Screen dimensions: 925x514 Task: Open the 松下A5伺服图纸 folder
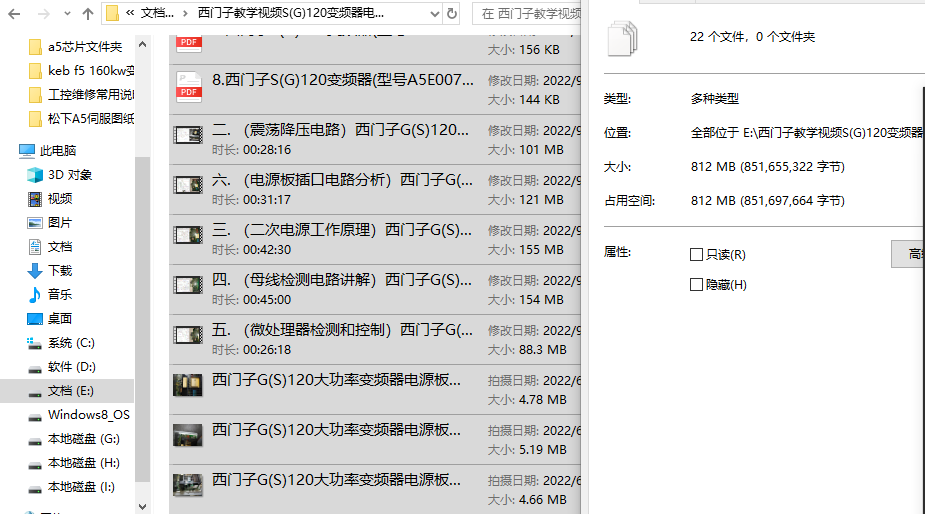pyautogui.click(x=81, y=119)
